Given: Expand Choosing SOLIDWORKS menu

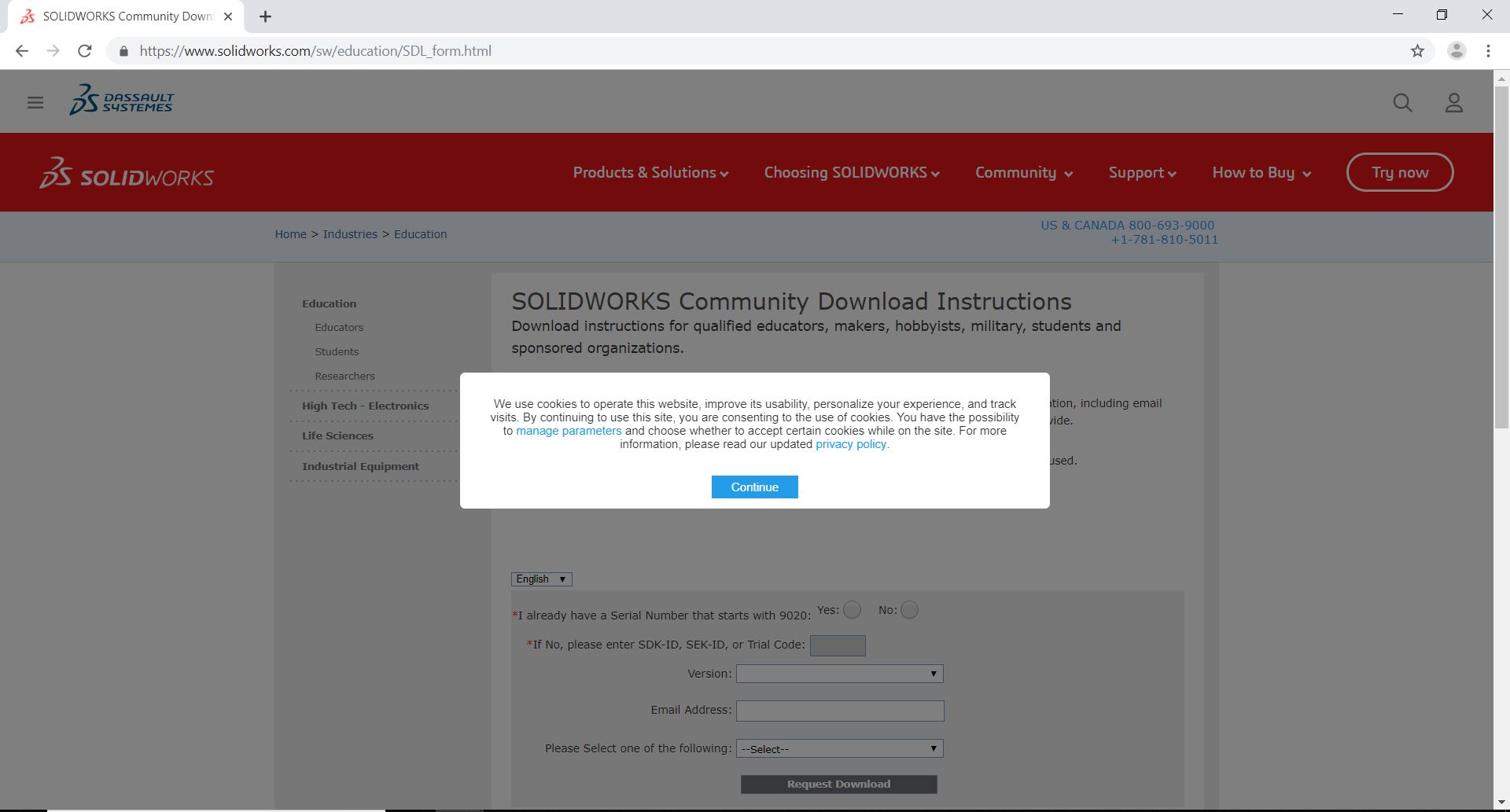Looking at the screenshot, I should tap(852, 173).
